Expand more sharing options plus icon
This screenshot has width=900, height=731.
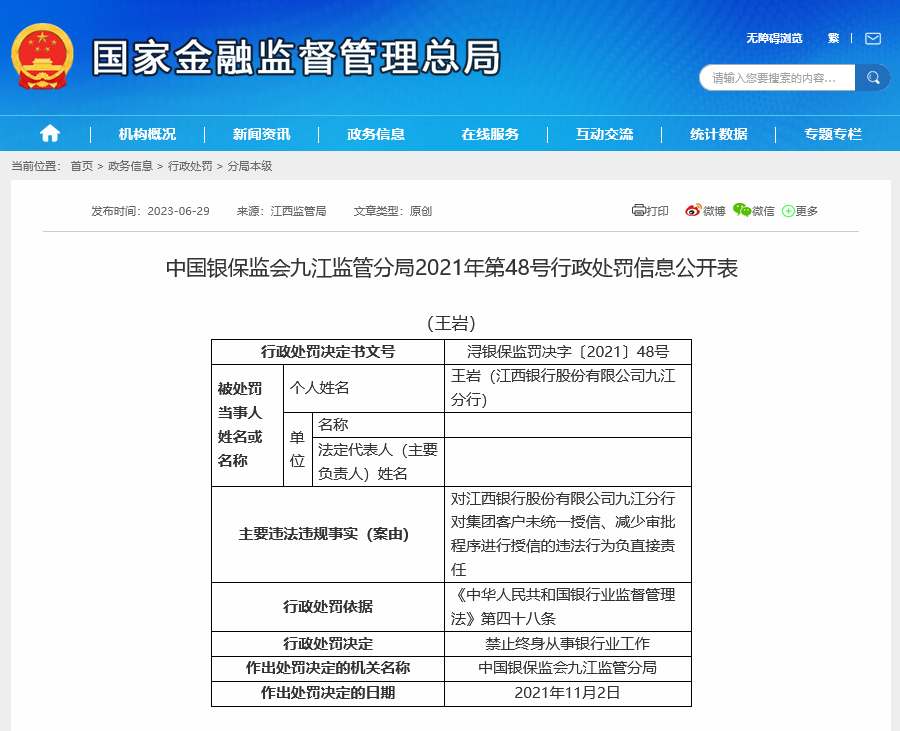(x=788, y=211)
